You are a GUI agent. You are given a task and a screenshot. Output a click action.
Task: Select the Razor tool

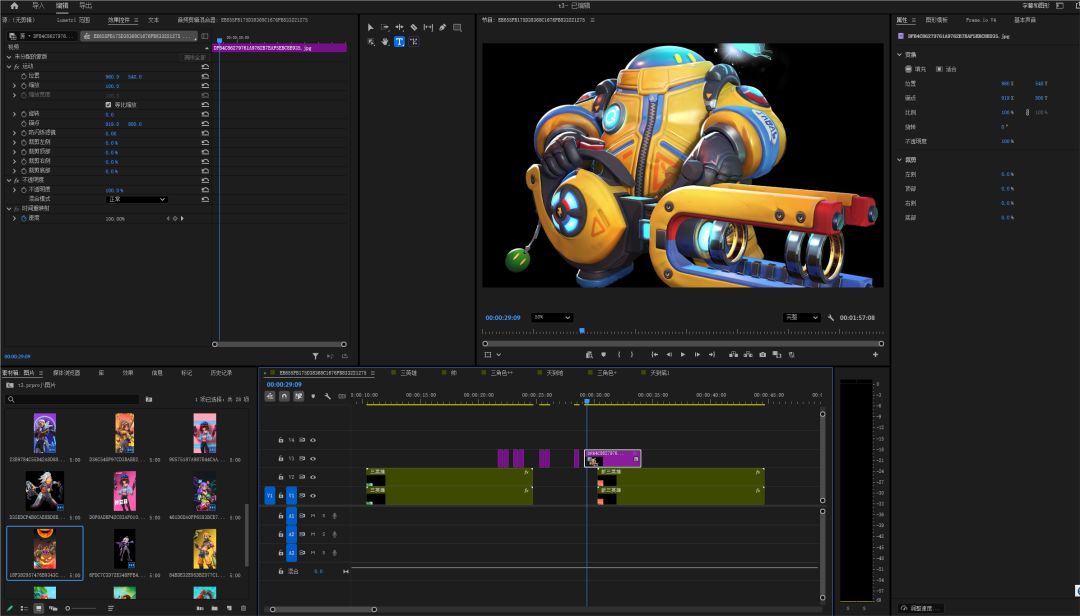pos(413,27)
